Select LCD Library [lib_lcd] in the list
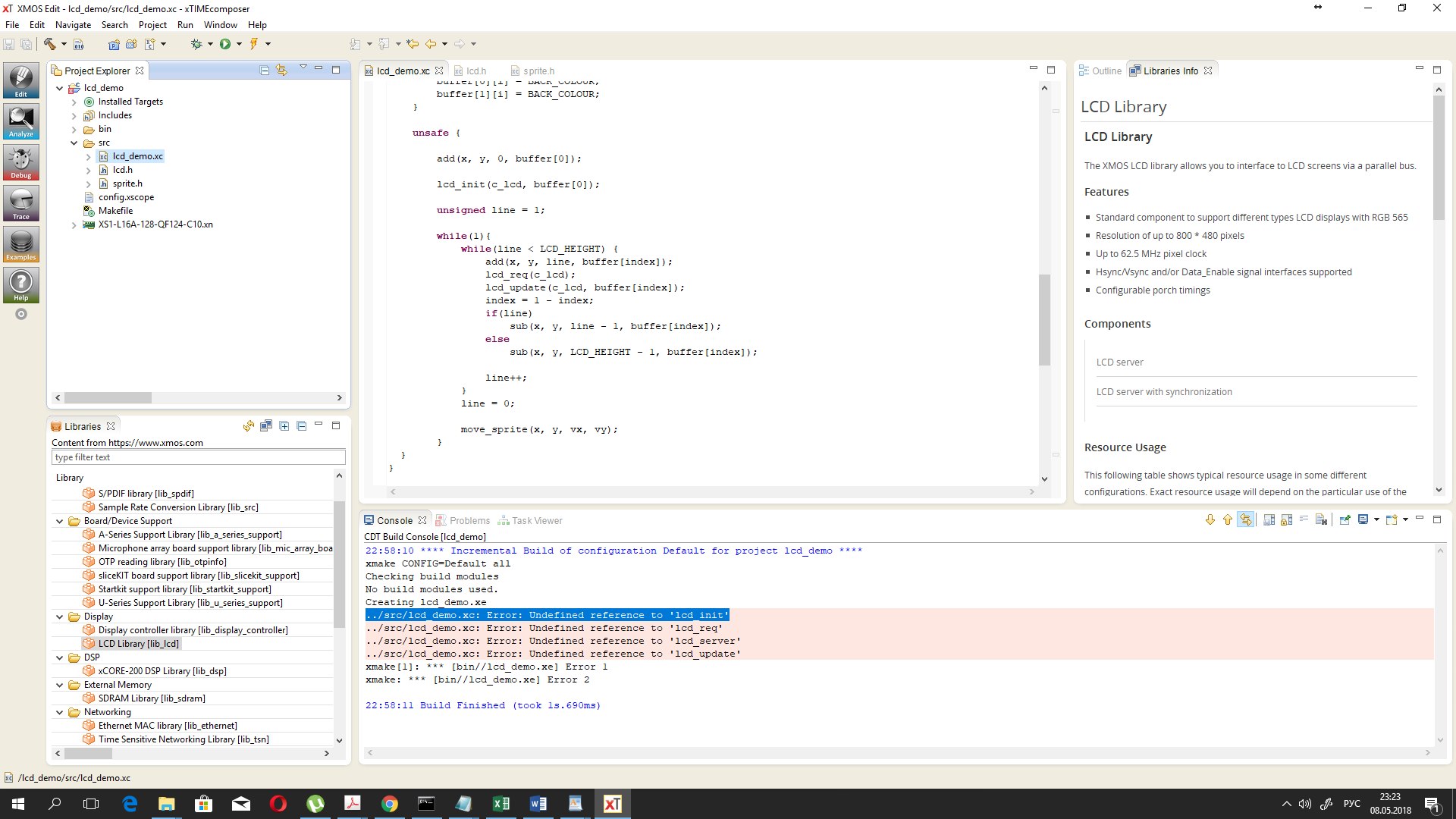Viewport: 1456px width, 819px height. tap(138, 644)
